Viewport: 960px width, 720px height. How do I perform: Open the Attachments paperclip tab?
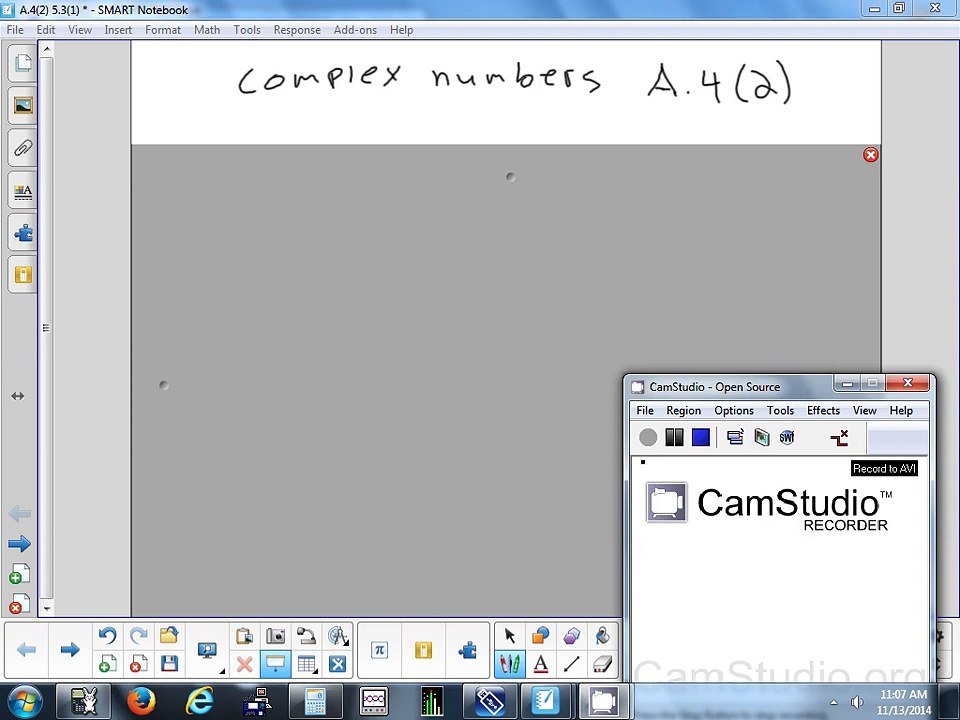[23, 148]
